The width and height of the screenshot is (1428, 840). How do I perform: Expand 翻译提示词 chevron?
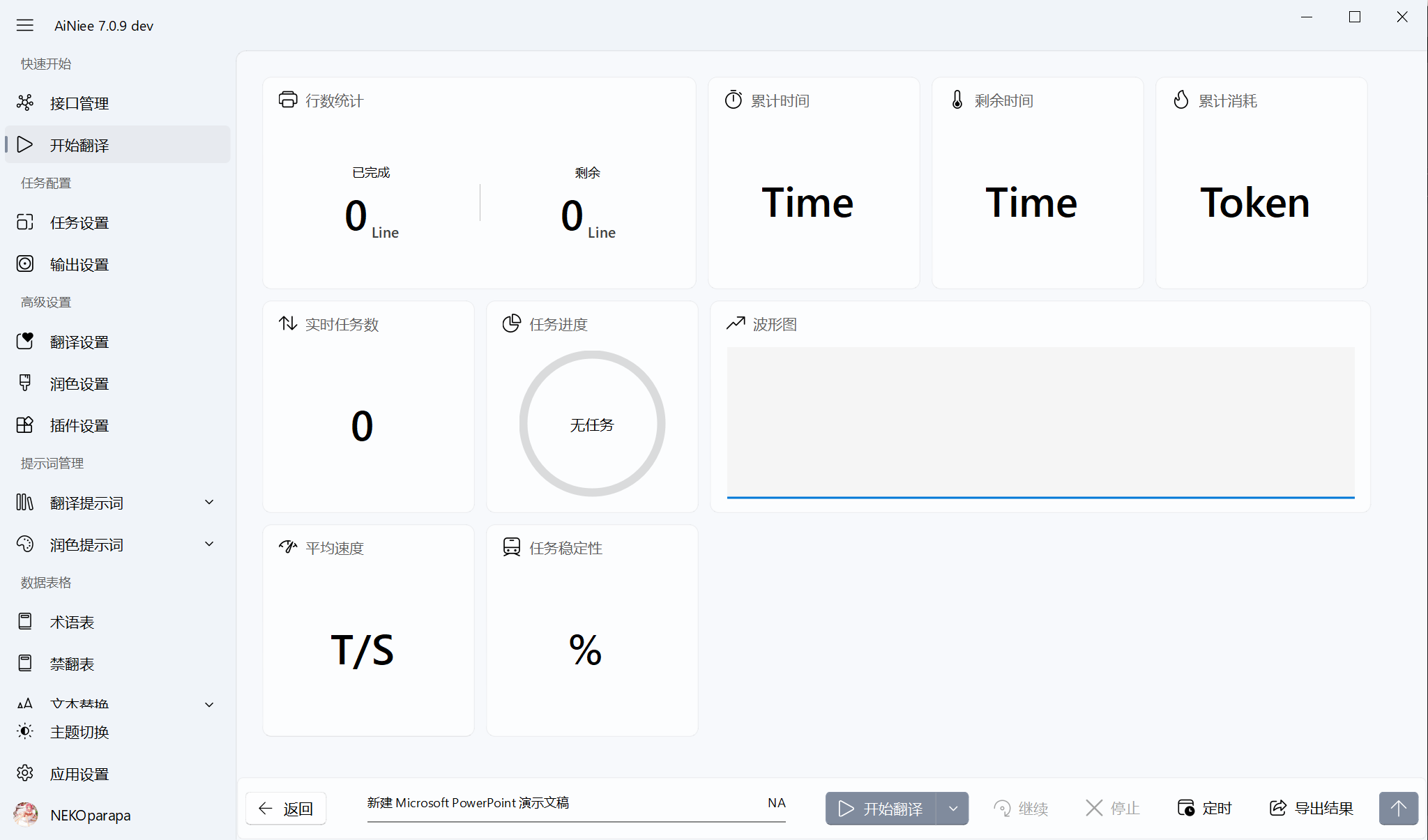click(x=209, y=503)
